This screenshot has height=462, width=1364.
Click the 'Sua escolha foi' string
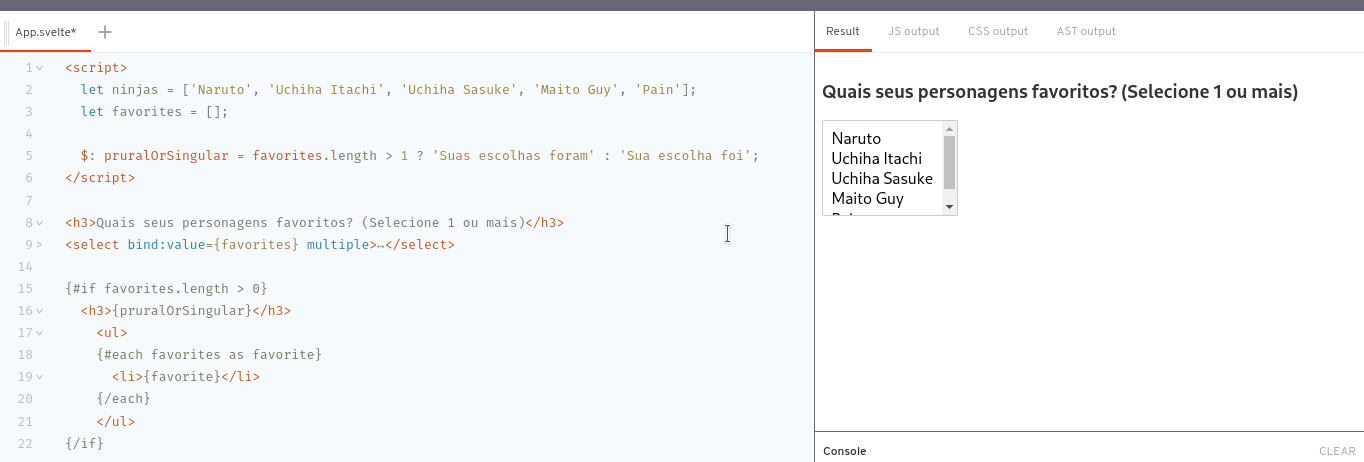pos(685,156)
